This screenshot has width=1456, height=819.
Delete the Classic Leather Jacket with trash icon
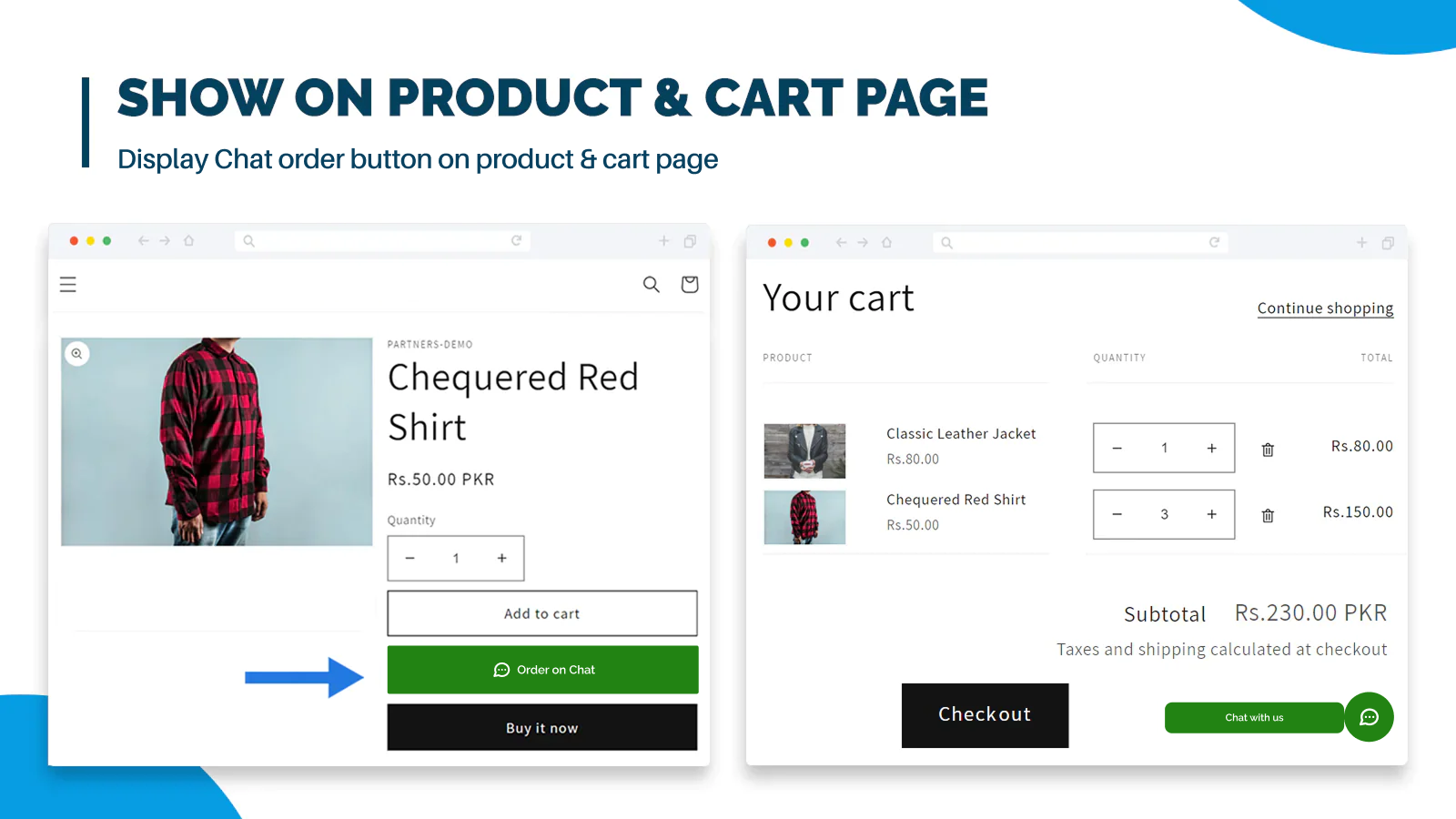[x=1267, y=449]
